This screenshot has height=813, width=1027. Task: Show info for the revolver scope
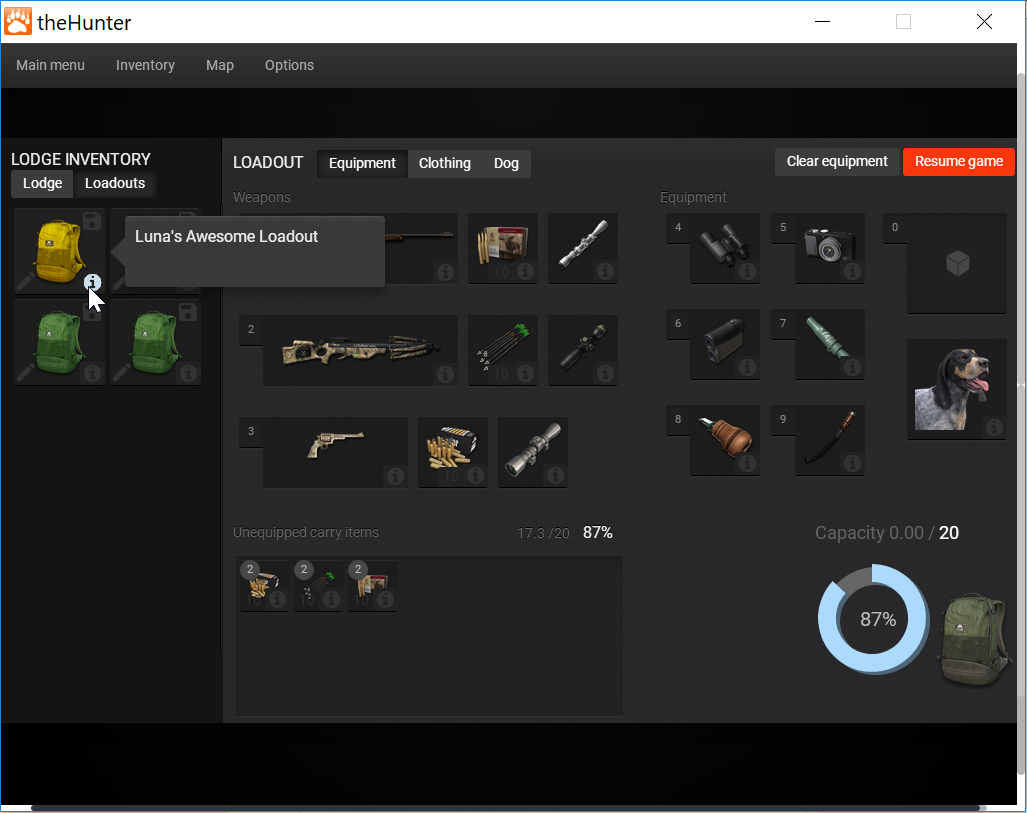(555, 476)
